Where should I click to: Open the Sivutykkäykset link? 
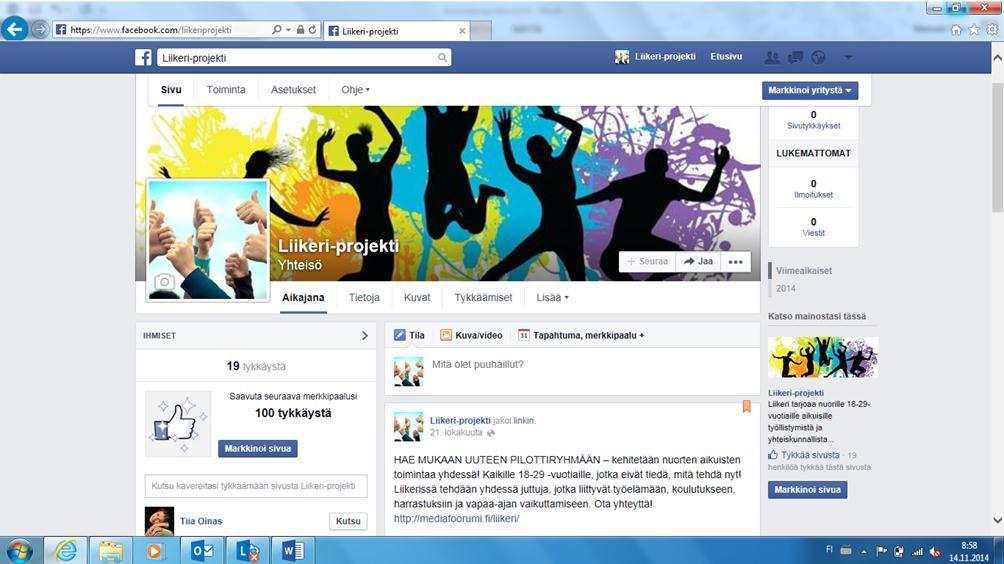[x=813, y=126]
